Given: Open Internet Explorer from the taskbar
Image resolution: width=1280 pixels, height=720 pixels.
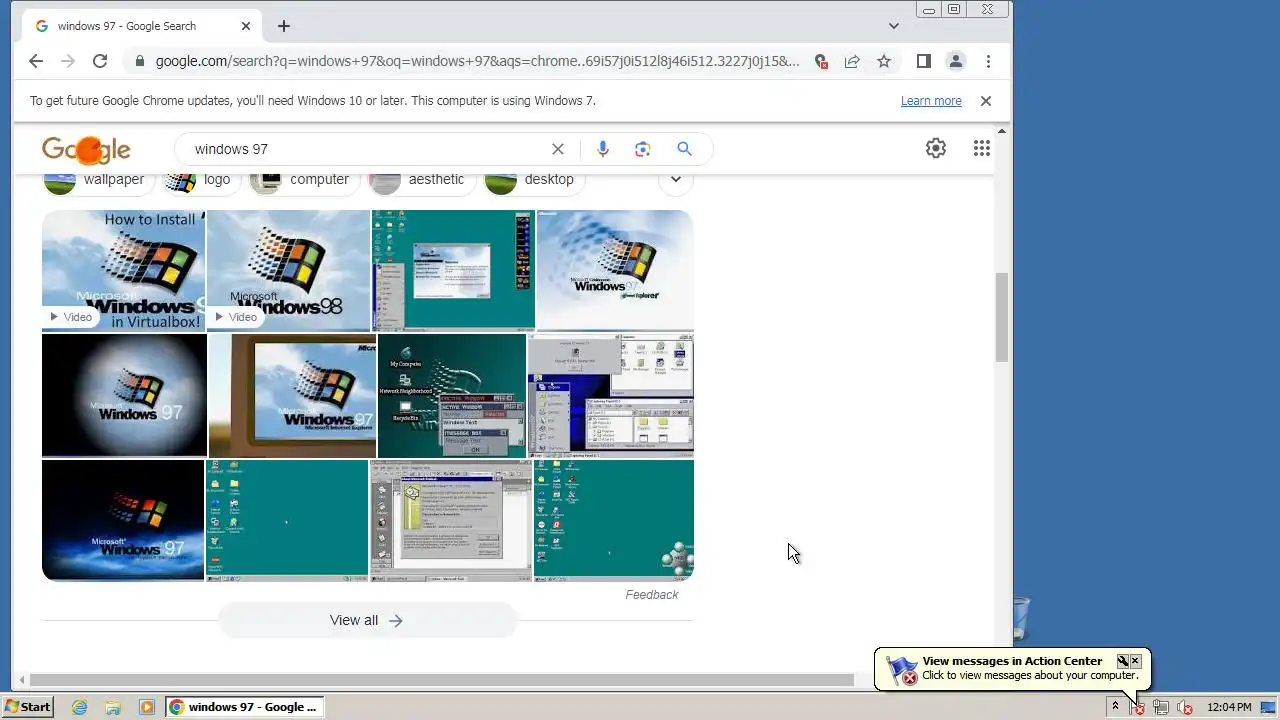Looking at the screenshot, I should click(79, 707).
